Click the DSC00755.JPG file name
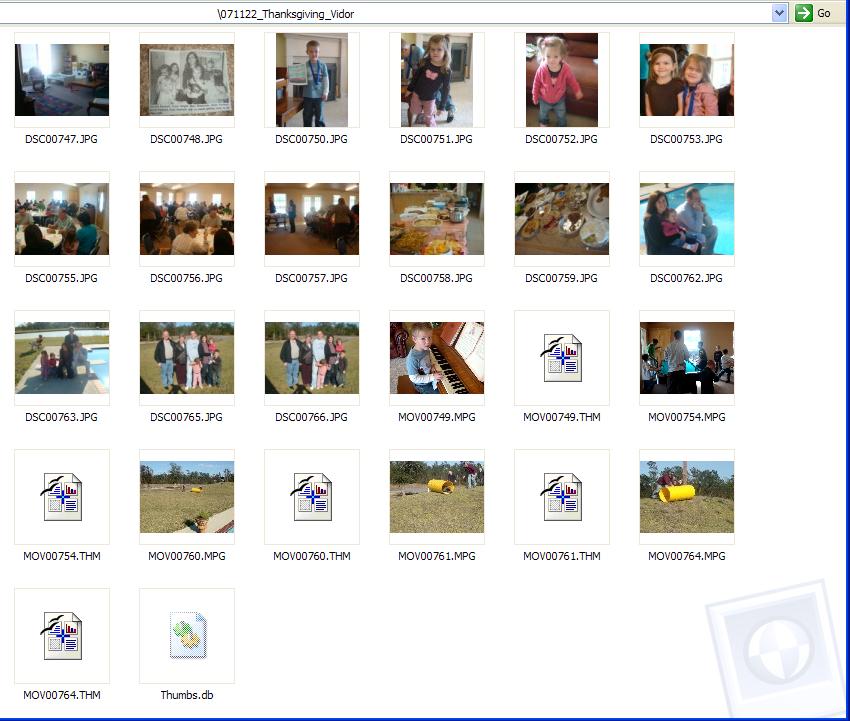The width and height of the screenshot is (850, 721). [61, 278]
